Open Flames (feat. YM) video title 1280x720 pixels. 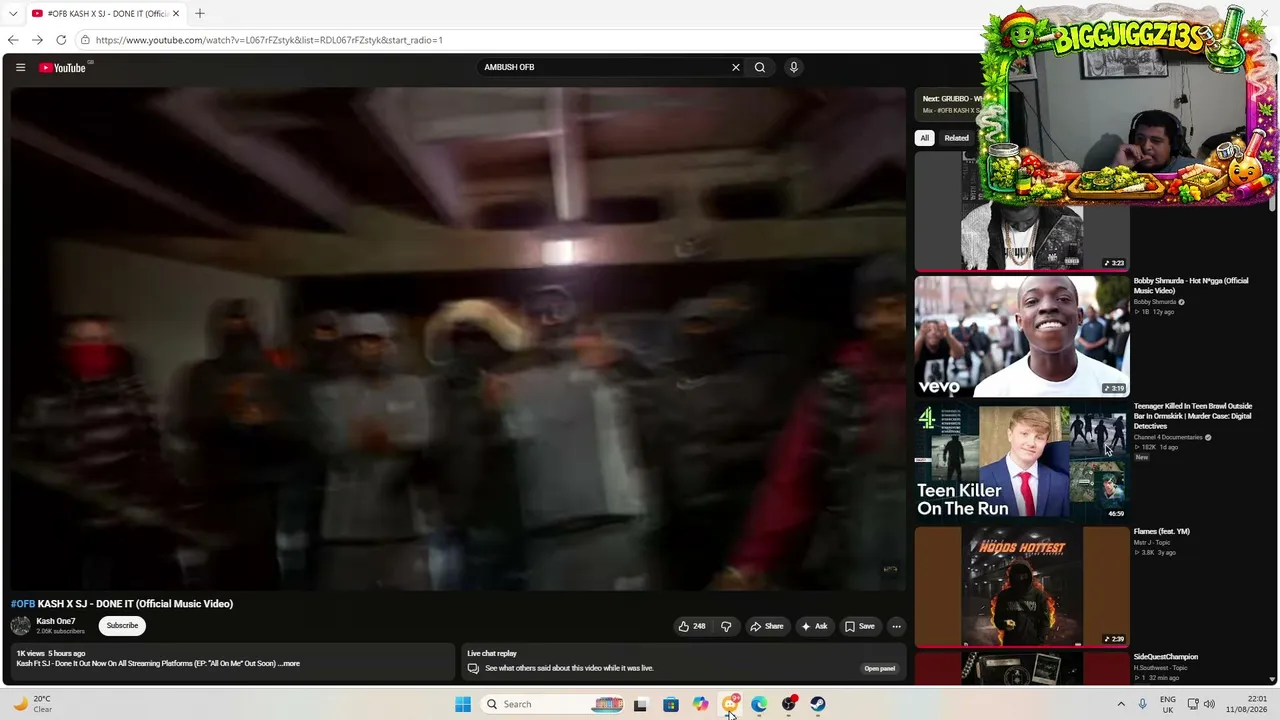pyautogui.click(x=1162, y=532)
